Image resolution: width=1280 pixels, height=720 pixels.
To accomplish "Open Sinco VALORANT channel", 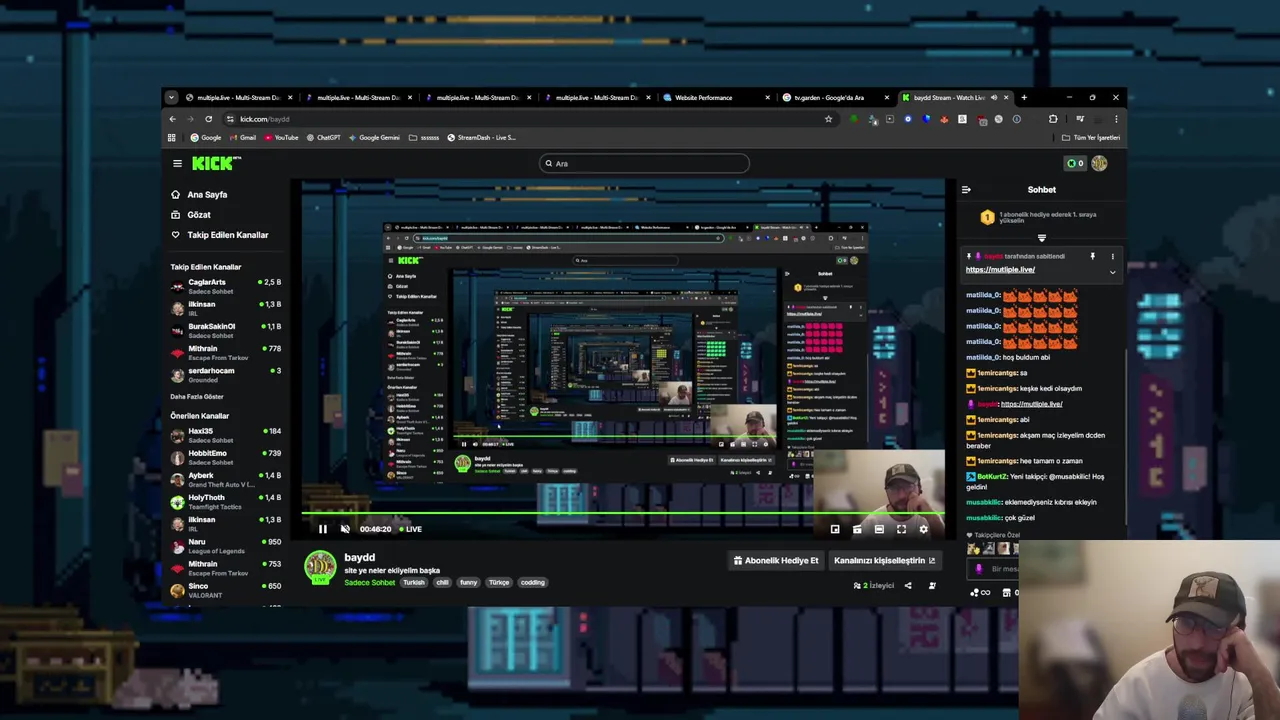I will (226, 590).
